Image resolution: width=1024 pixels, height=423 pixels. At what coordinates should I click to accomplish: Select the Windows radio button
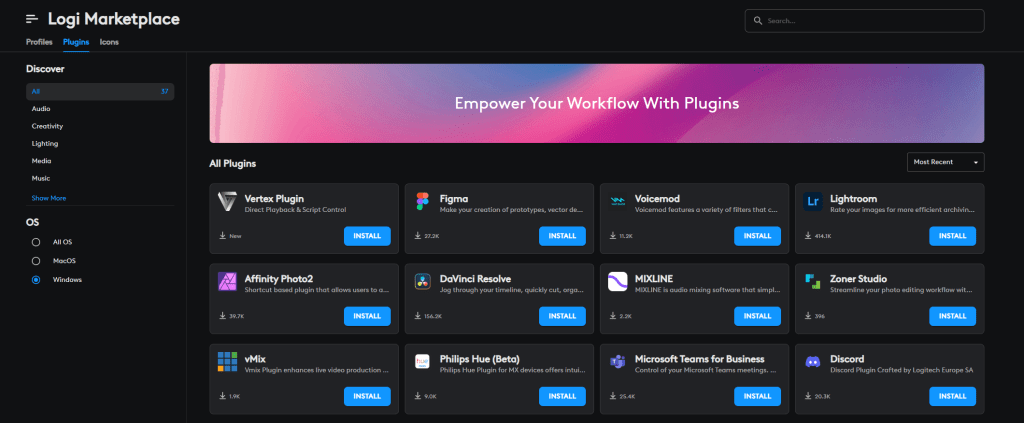pos(36,280)
